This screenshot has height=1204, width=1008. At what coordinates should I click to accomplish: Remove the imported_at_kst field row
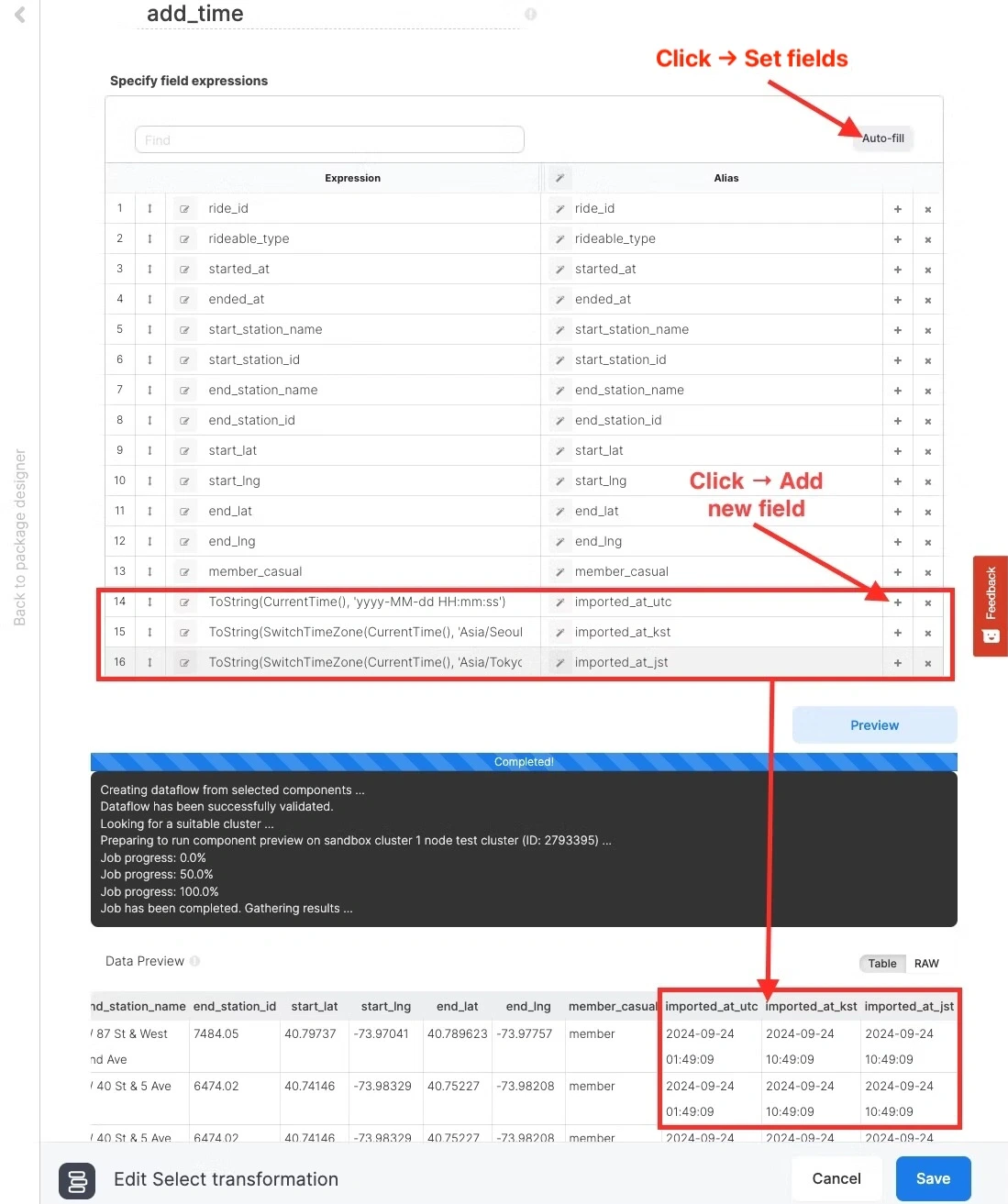(928, 633)
